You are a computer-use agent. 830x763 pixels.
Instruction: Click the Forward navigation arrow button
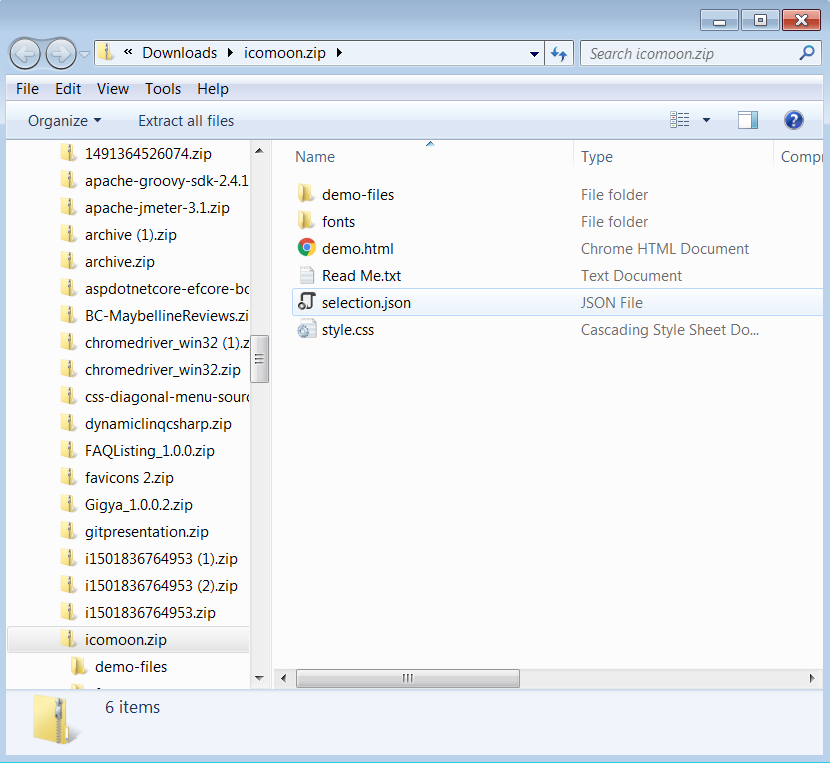60,53
